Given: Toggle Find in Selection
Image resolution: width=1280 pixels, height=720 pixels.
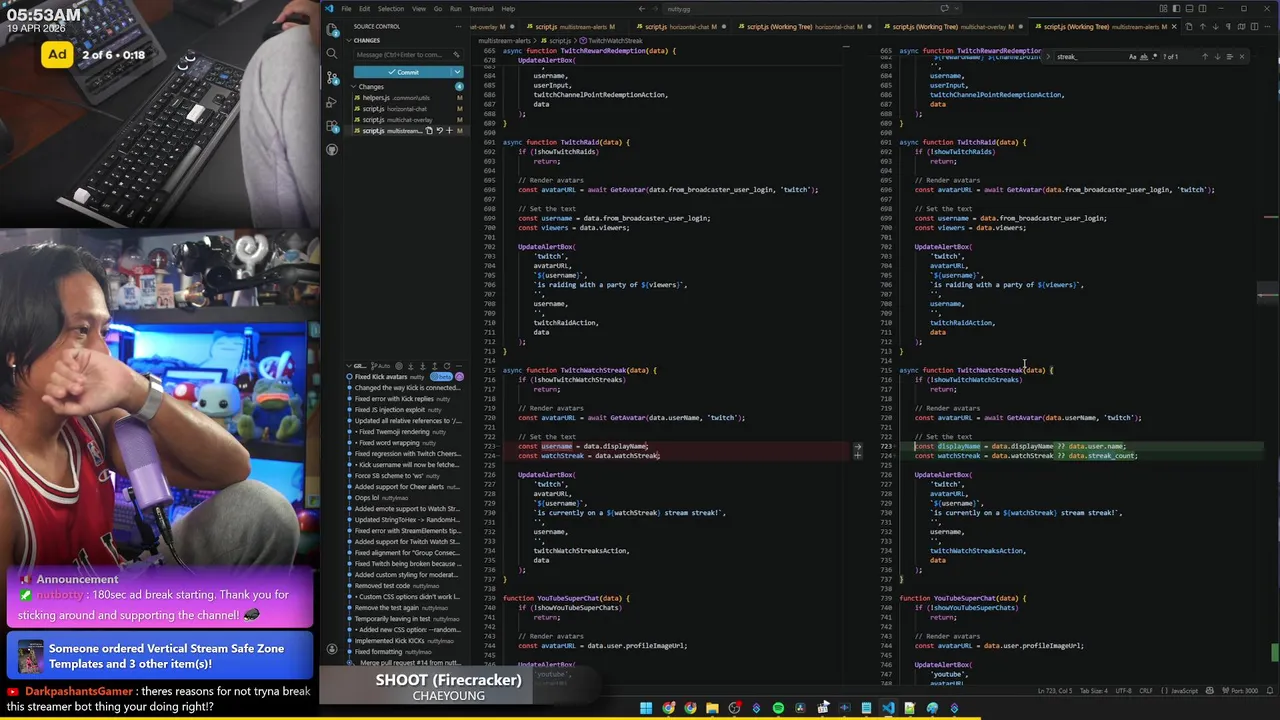Looking at the screenshot, I should (1230, 57).
